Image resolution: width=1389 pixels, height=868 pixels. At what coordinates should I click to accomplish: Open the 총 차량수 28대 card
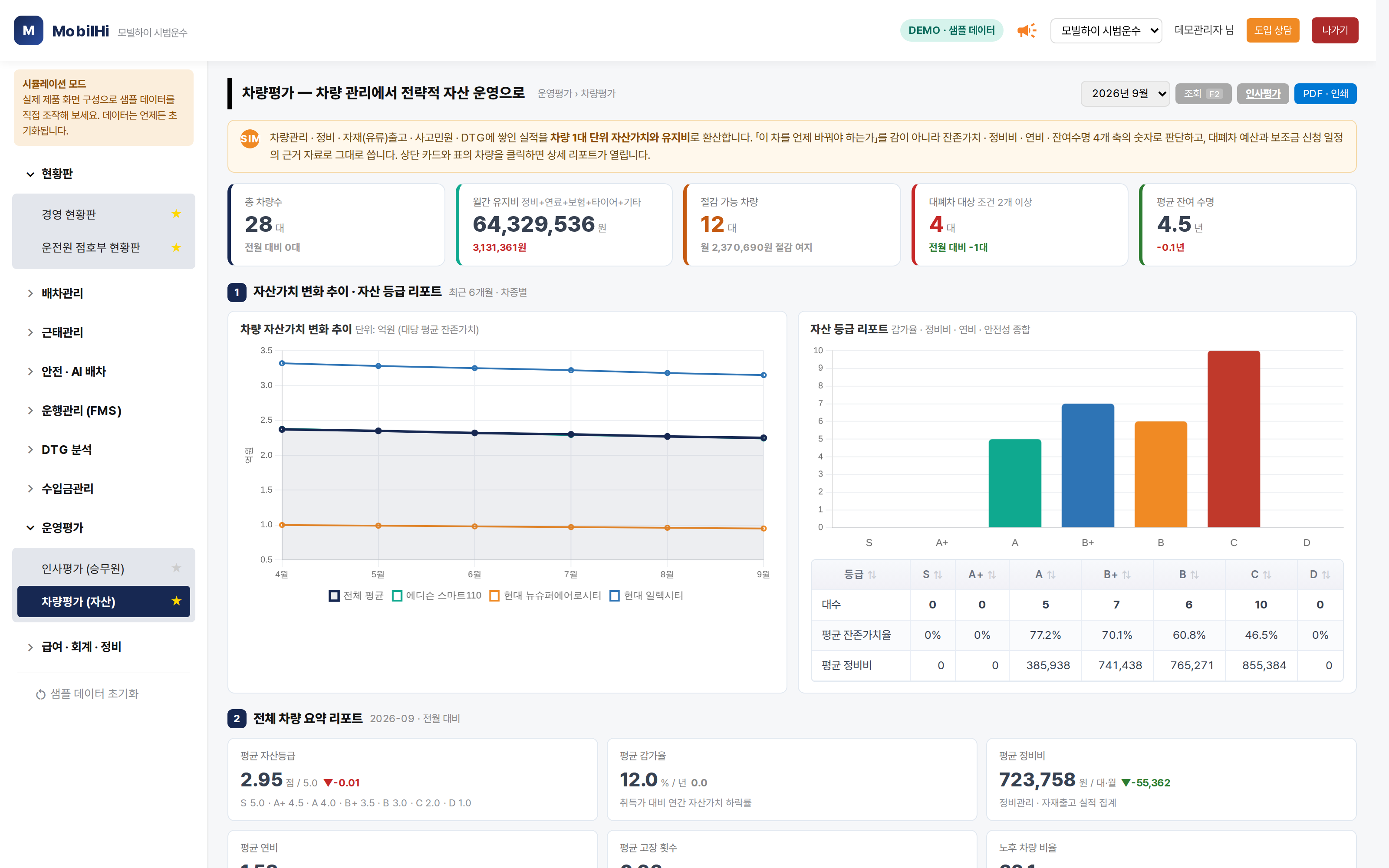coord(336,225)
